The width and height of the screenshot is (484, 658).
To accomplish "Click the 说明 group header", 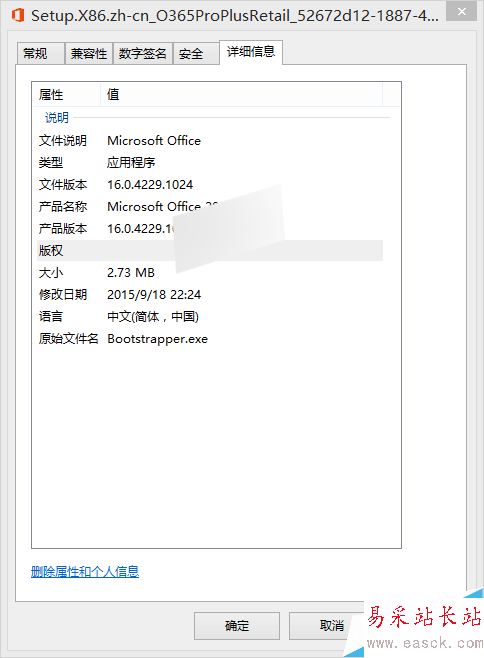I will 57,118.
